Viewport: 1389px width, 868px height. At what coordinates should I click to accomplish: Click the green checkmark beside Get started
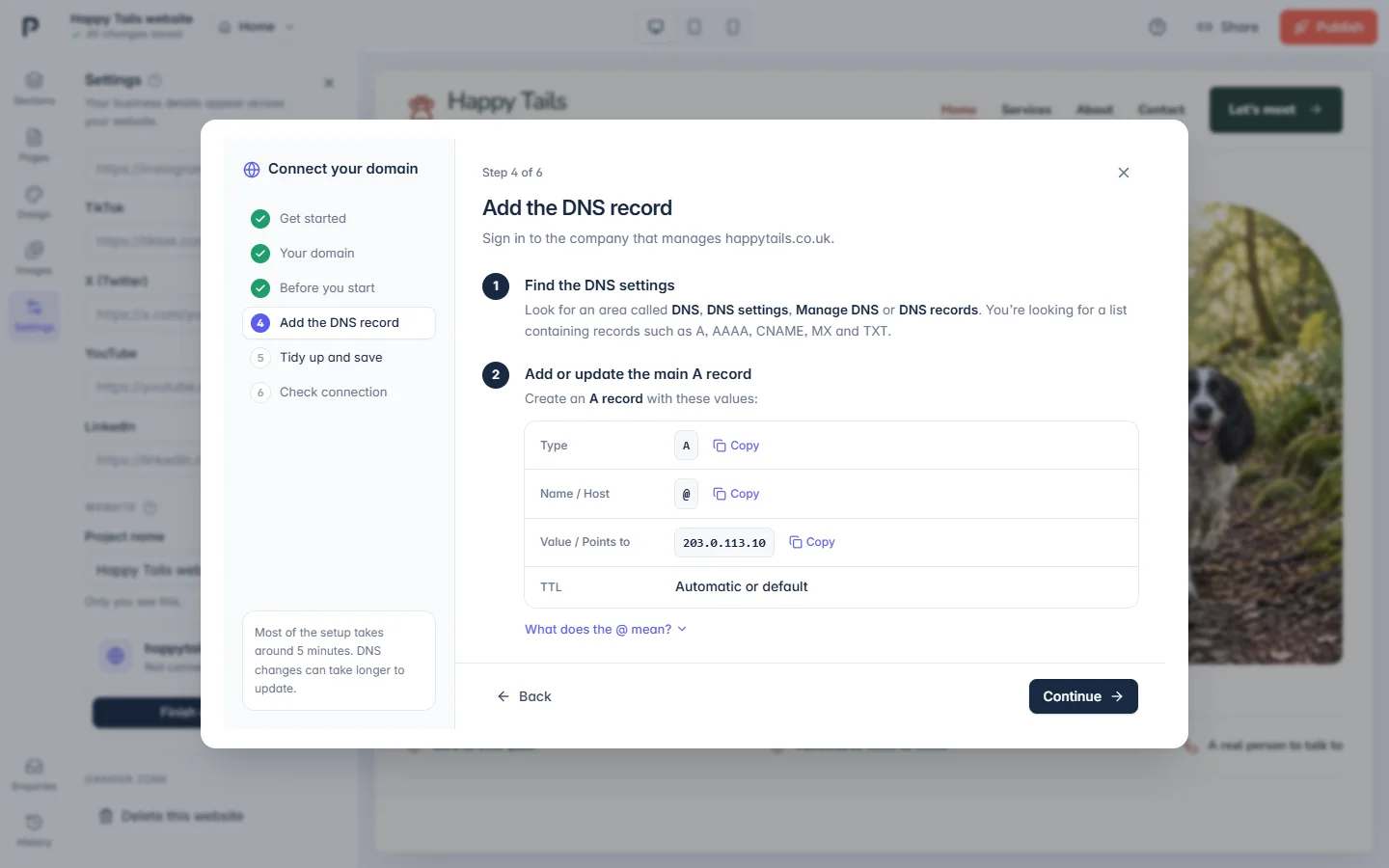click(x=260, y=219)
